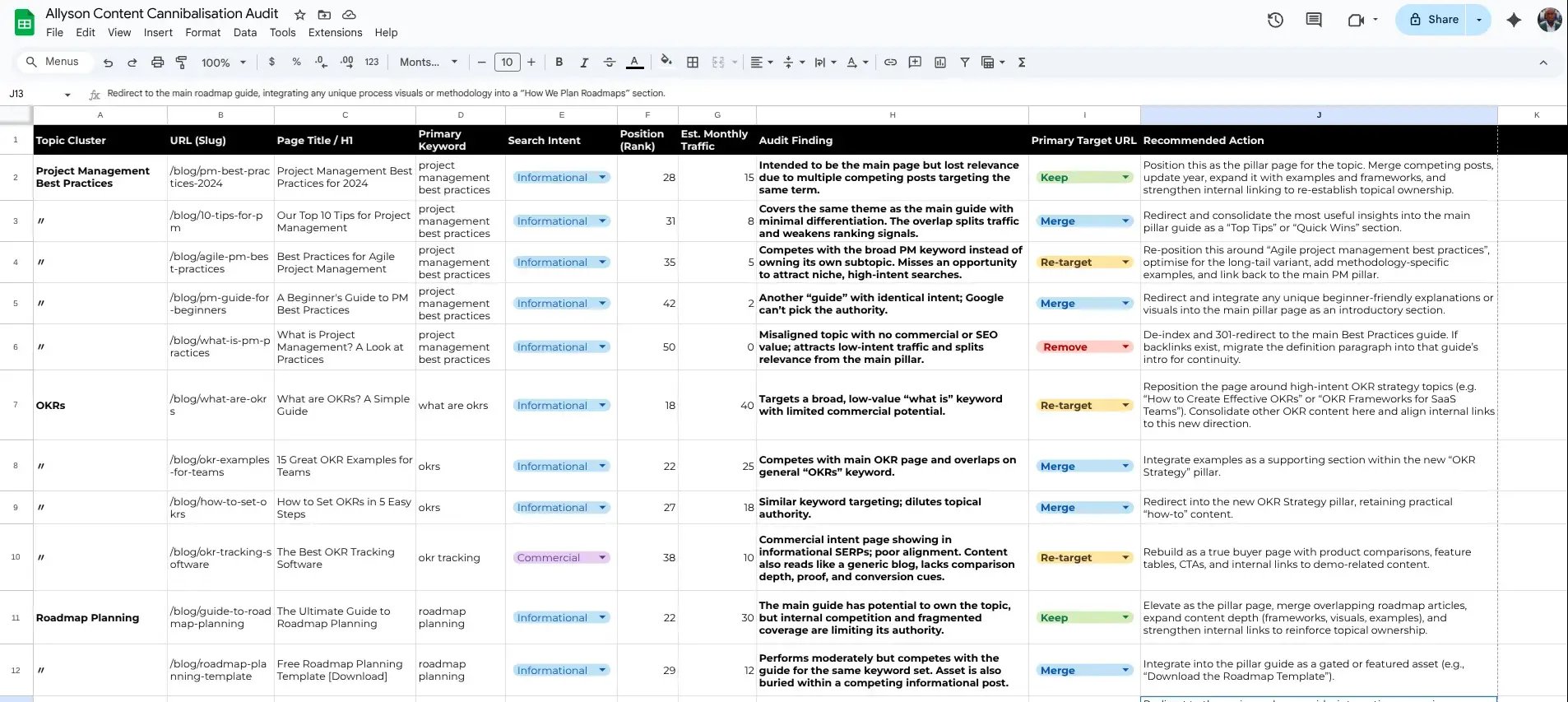Format as percent
Screen dimensions: 1568x702
[296, 63]
